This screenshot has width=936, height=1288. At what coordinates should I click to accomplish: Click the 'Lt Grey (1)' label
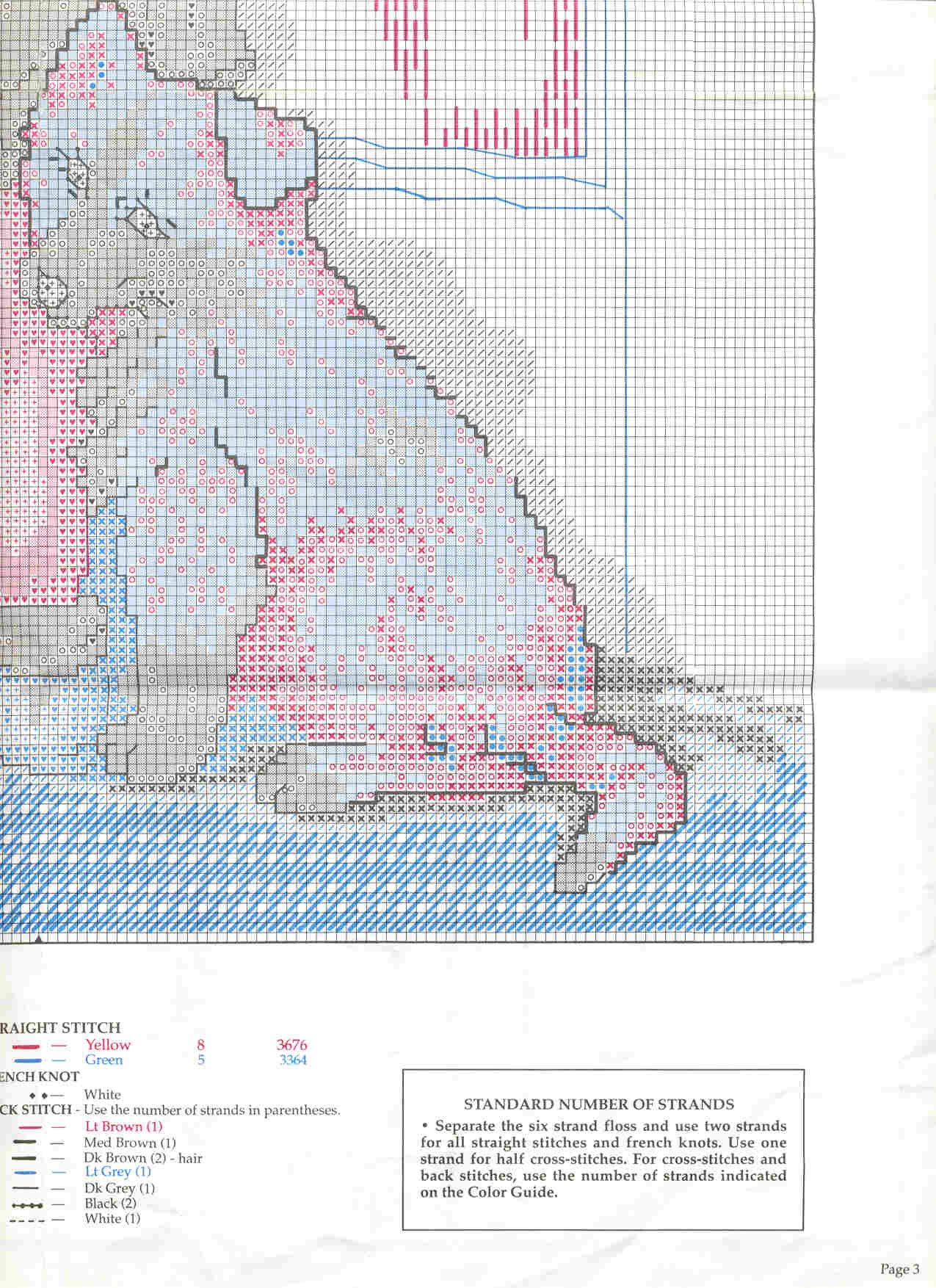tap(118, 1172)
